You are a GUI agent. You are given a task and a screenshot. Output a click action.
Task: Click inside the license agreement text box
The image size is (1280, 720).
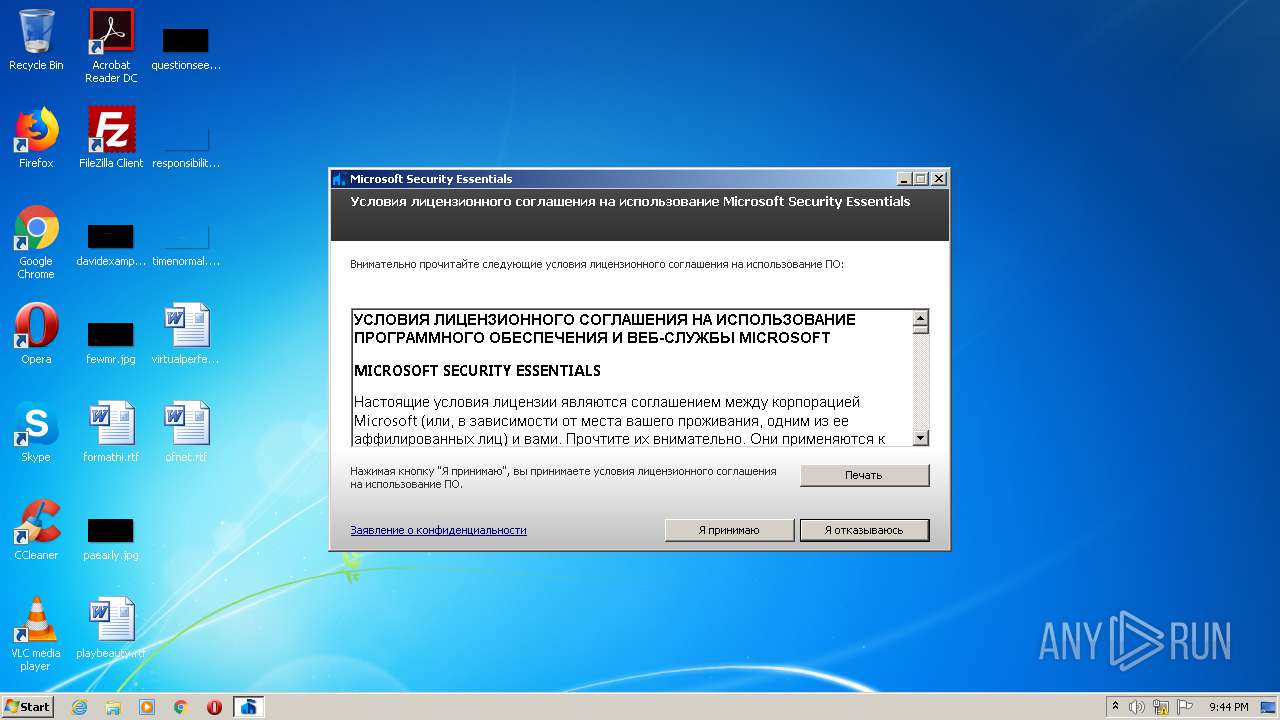tap(632, 377)
